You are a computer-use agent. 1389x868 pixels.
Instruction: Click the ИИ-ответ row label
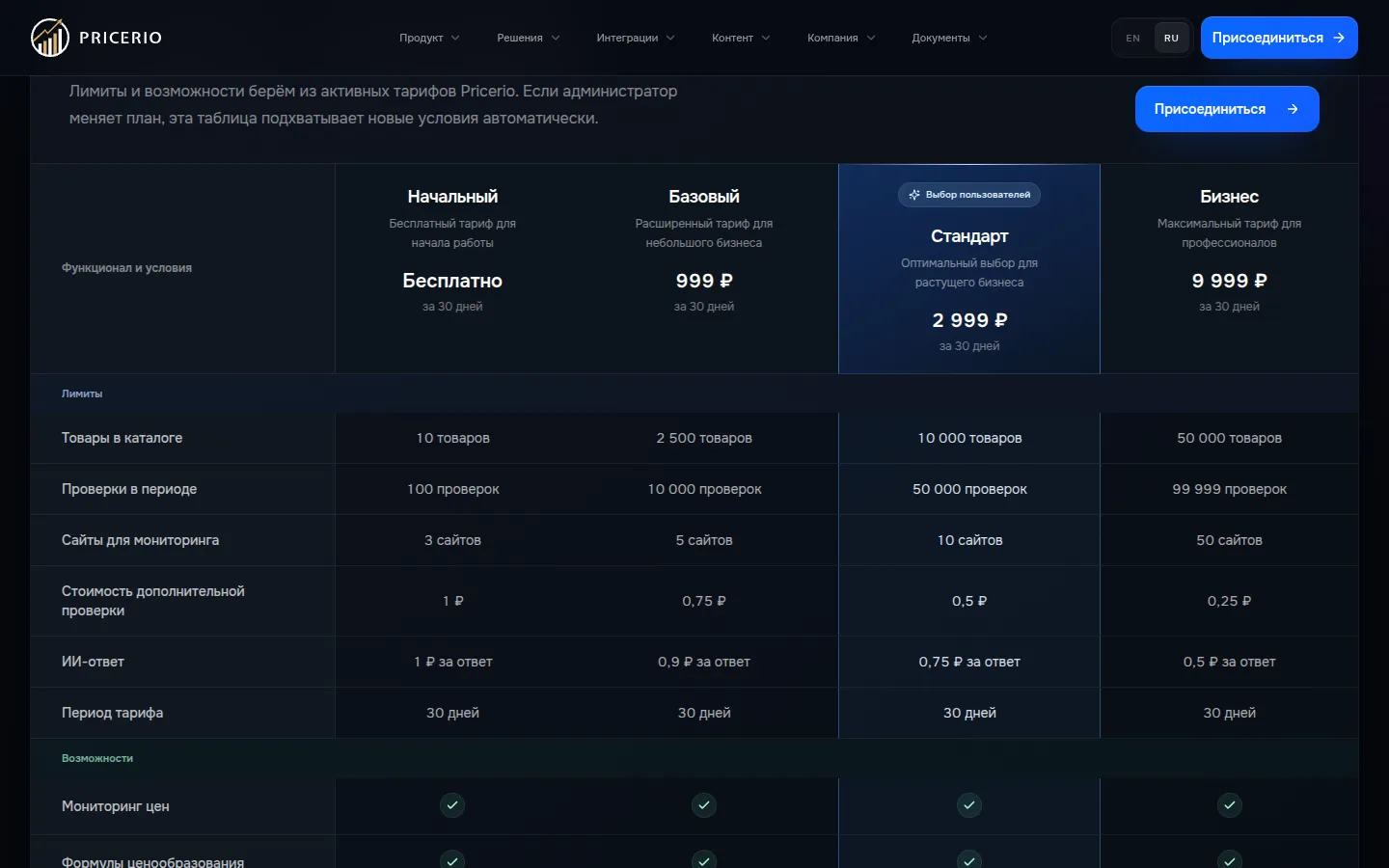coord(93,662)
